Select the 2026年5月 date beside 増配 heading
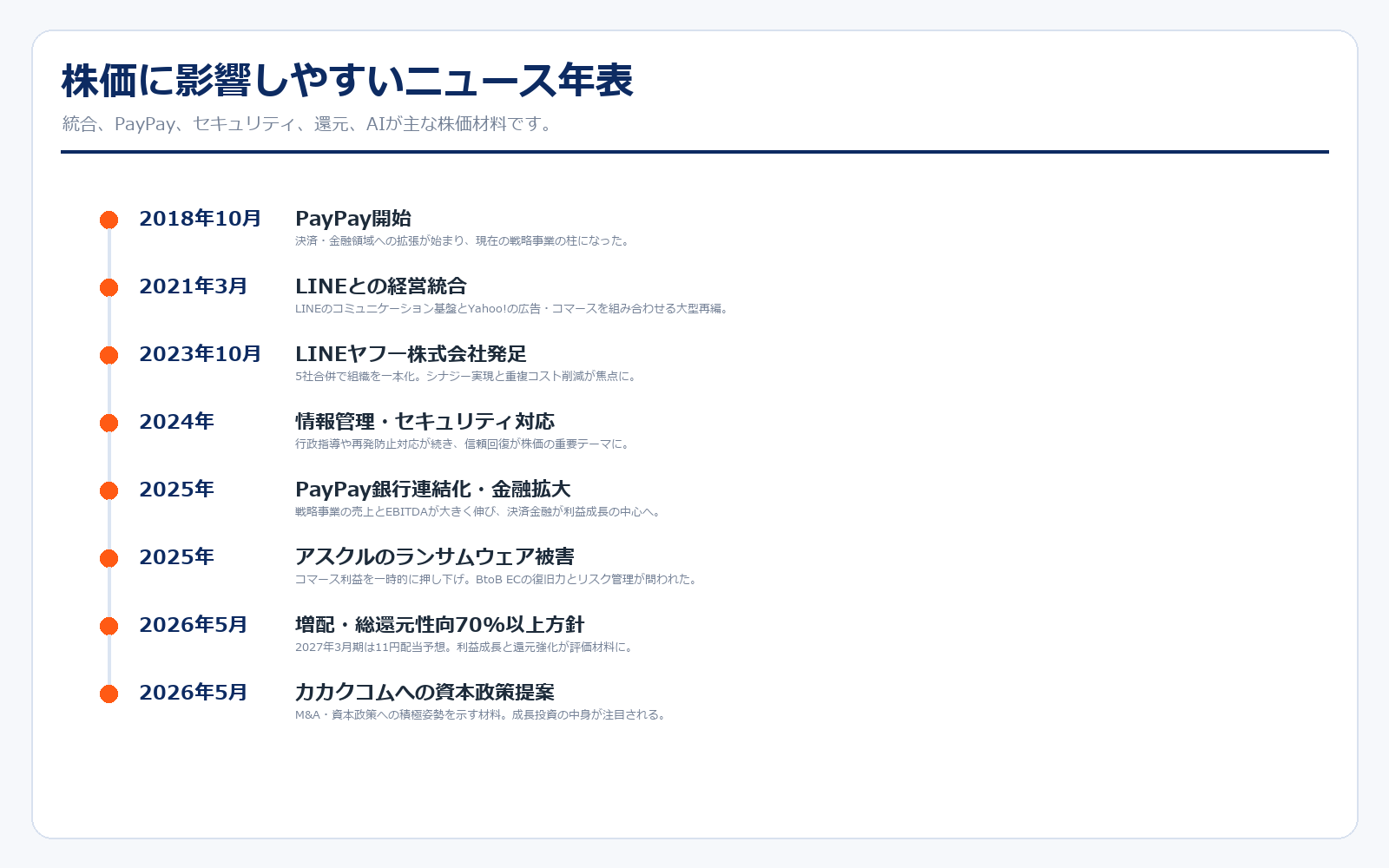 (194, 625)
